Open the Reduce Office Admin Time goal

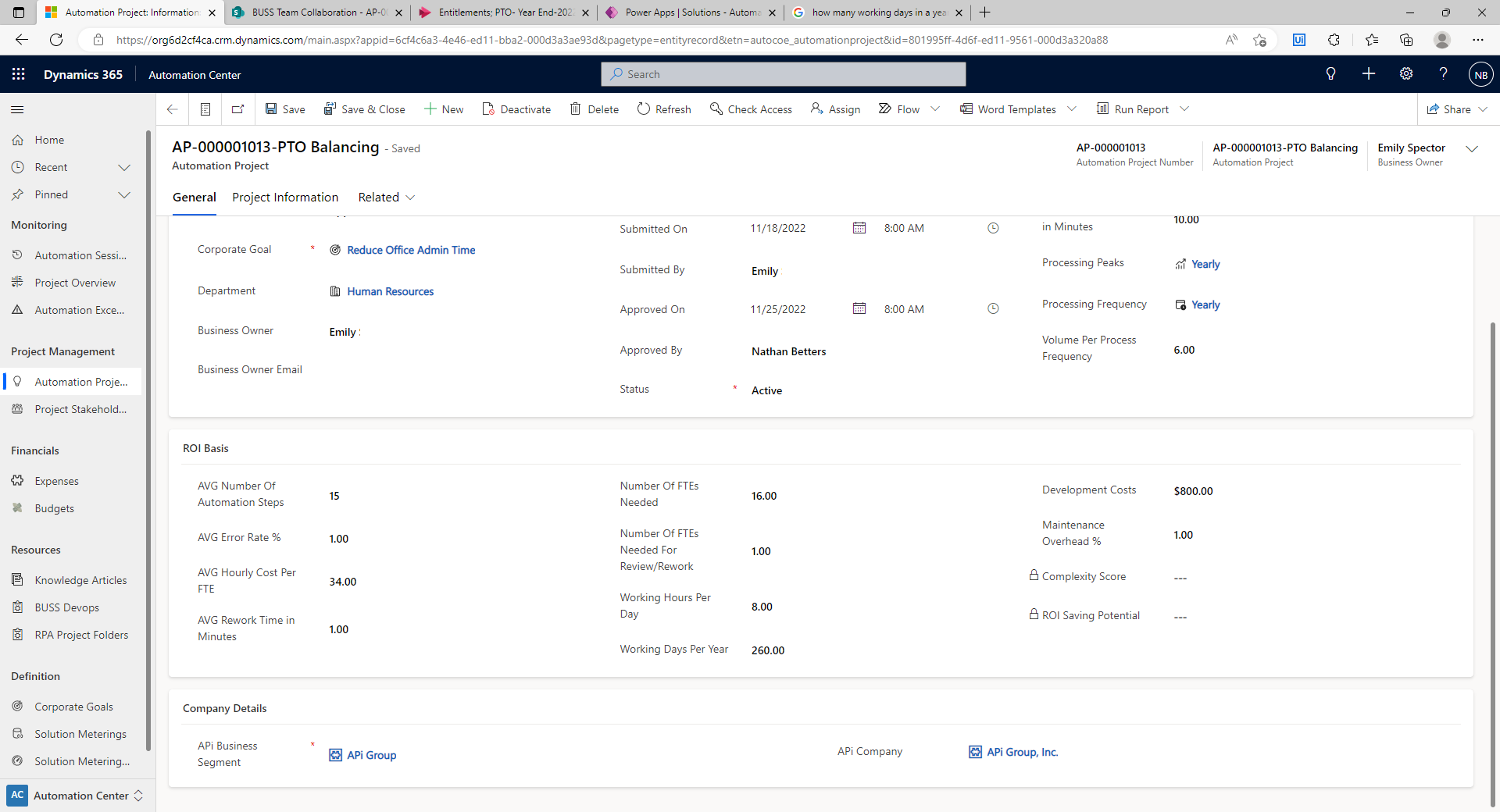[411, 250]
